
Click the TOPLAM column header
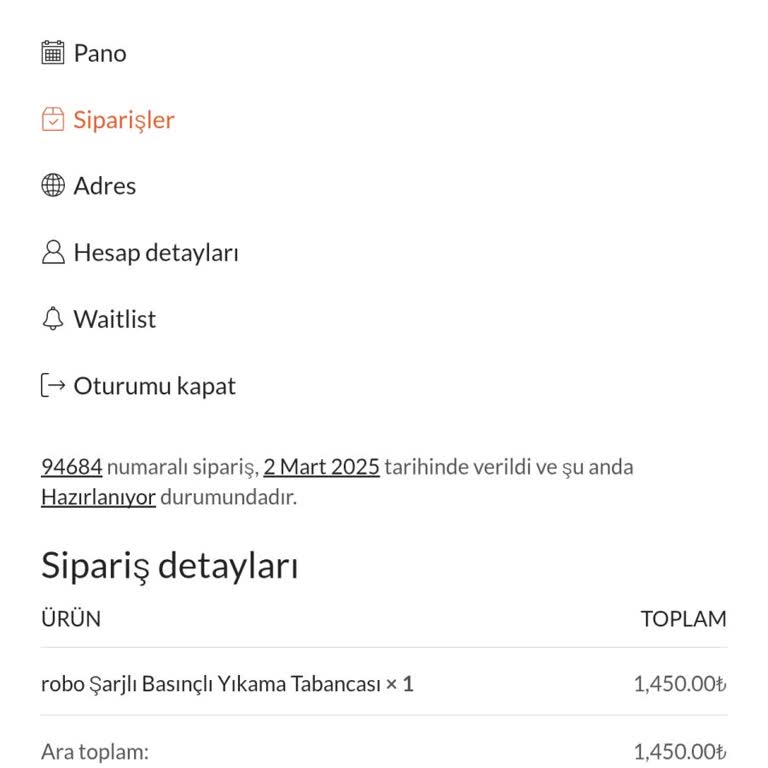click(x=683, y=619)
